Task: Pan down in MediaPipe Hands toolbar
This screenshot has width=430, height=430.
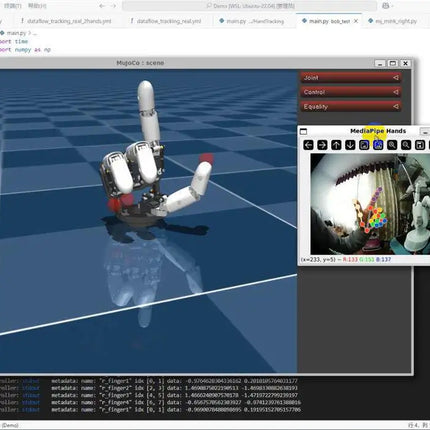Action: pyautogui.click(x=350, y=145)
